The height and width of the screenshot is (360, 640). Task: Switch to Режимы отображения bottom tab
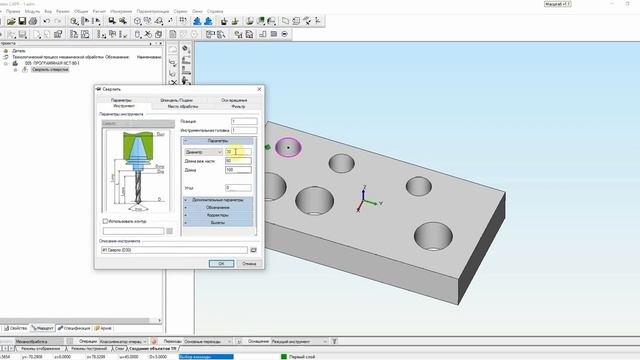(40, 349)
